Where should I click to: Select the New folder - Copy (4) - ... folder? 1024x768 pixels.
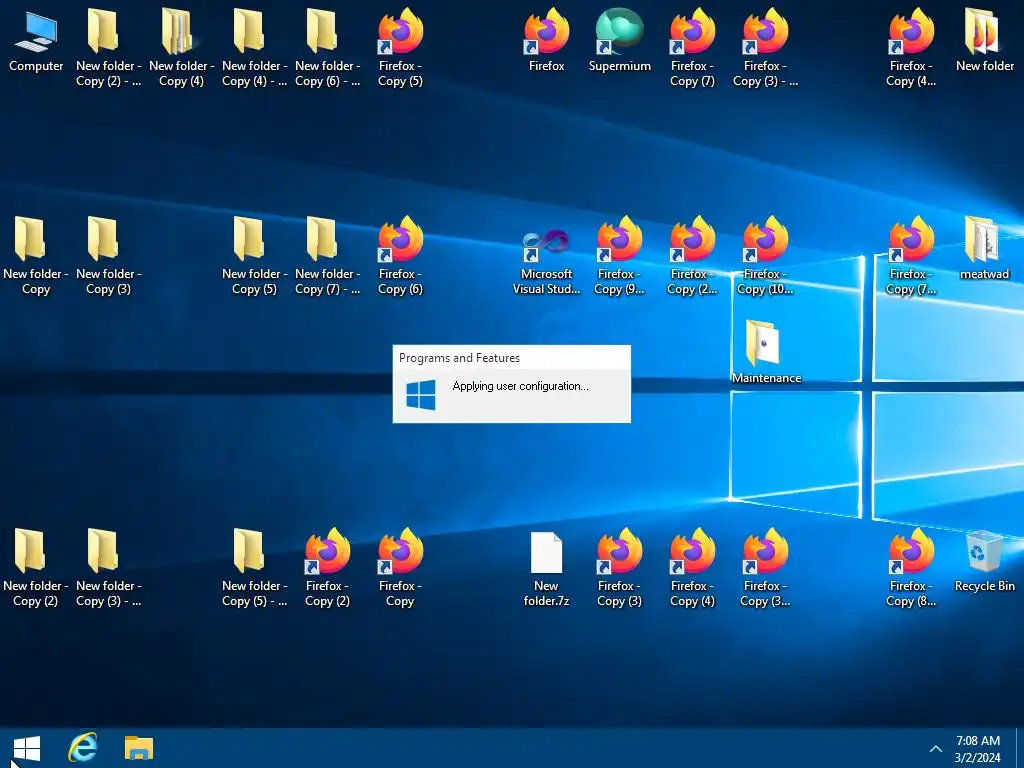coord(254,49)
